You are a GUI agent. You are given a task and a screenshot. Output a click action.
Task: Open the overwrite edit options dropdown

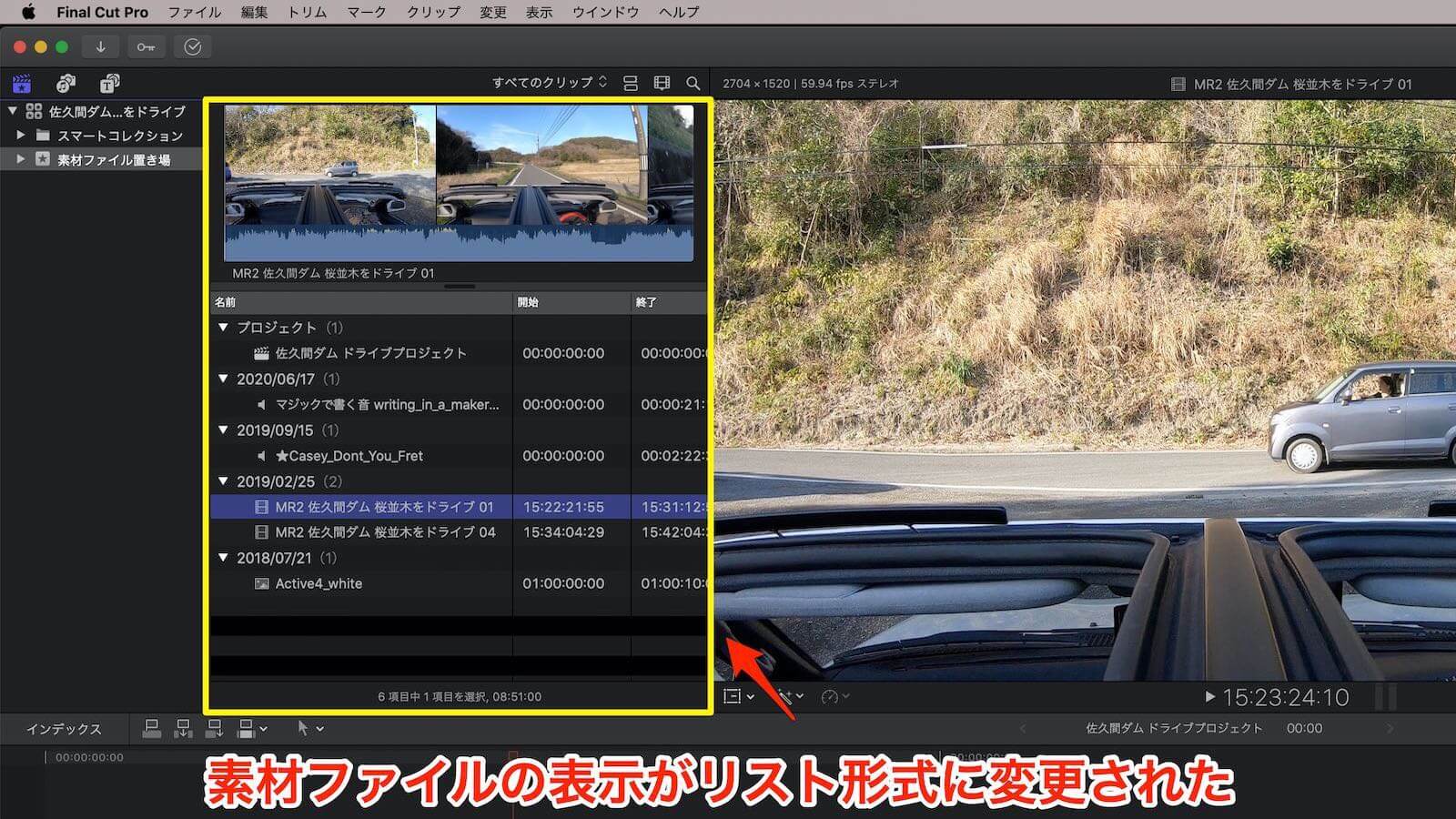tap(252, 728)
